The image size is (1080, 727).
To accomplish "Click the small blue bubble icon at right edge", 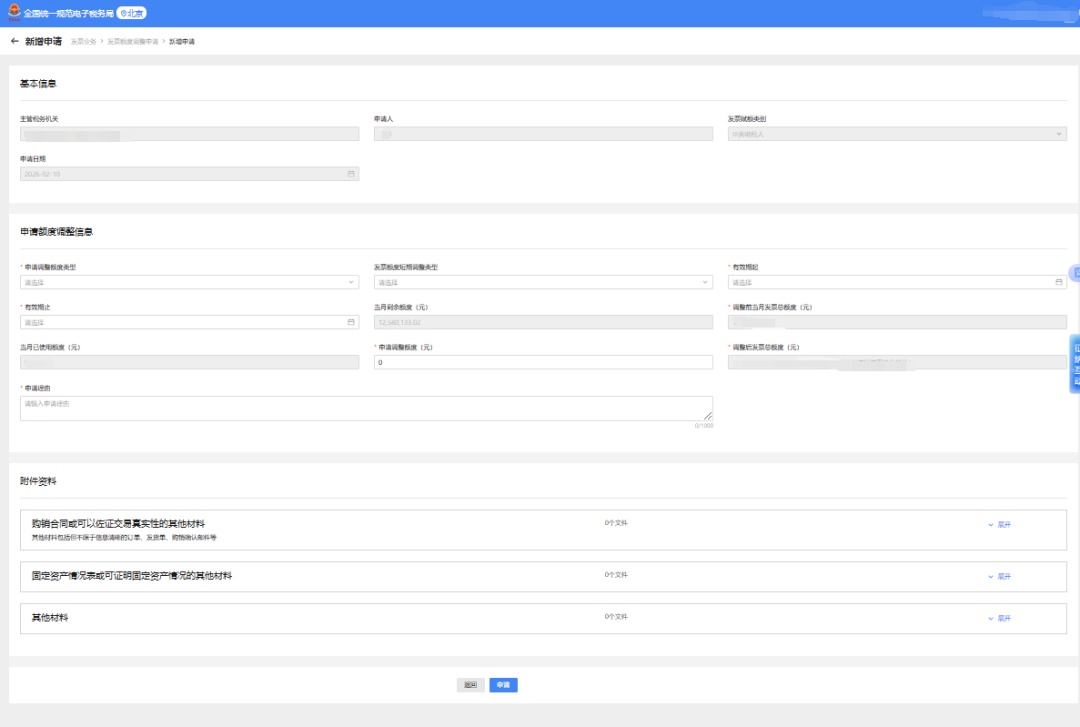I will point(1075,272).
